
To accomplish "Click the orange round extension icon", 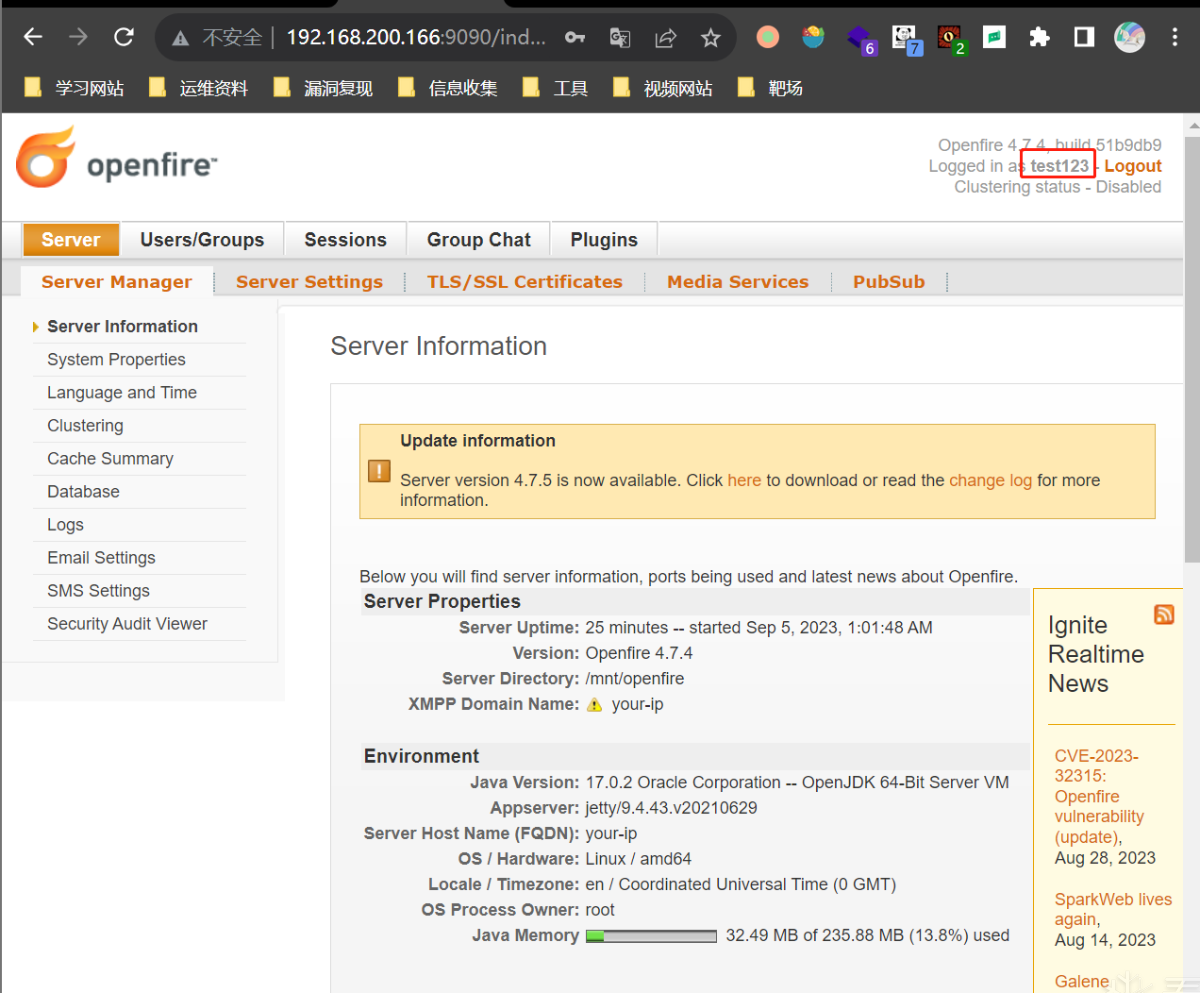I will pos(768,38).
